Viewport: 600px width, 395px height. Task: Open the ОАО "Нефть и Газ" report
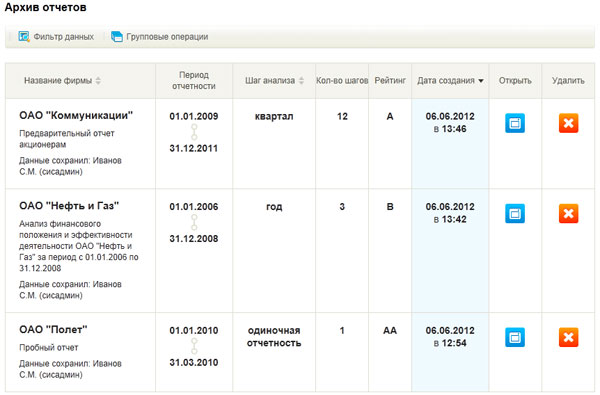pos(515,214)
